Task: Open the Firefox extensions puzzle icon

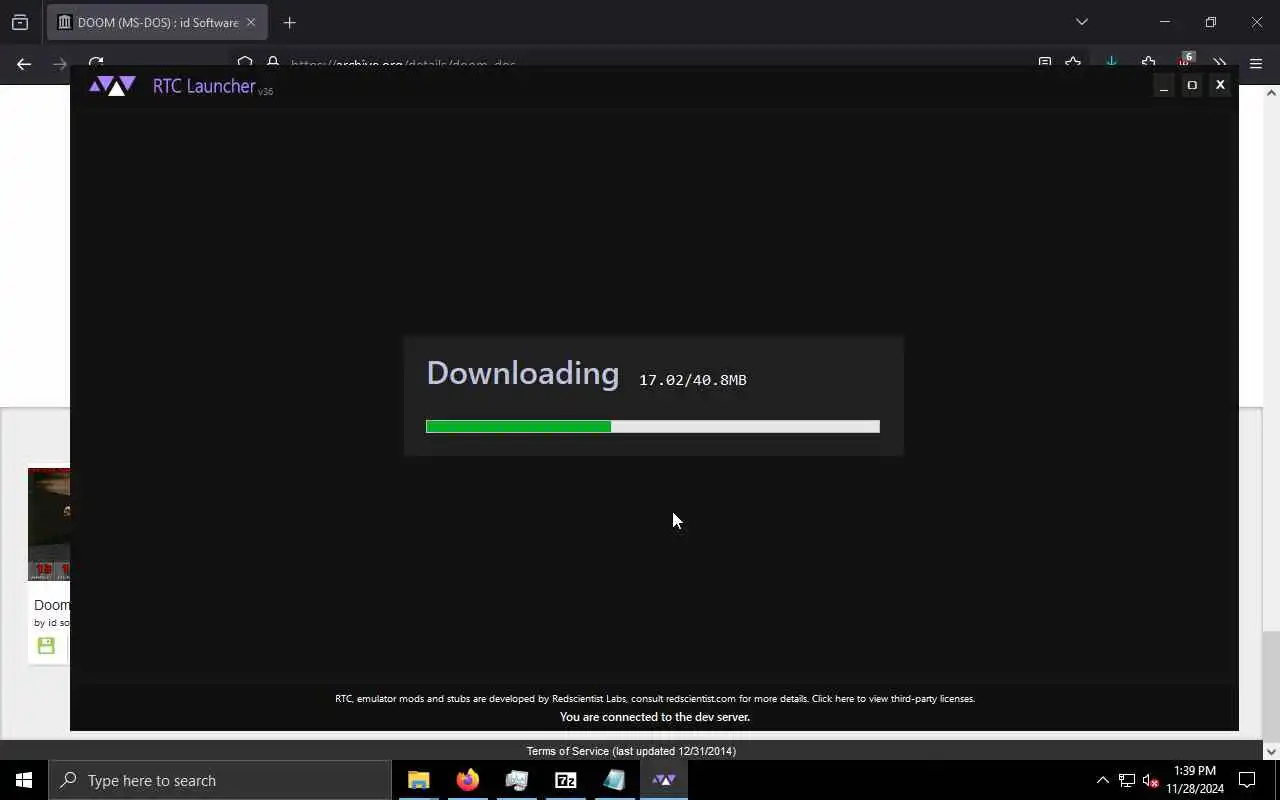Action: pos(1148,63)
